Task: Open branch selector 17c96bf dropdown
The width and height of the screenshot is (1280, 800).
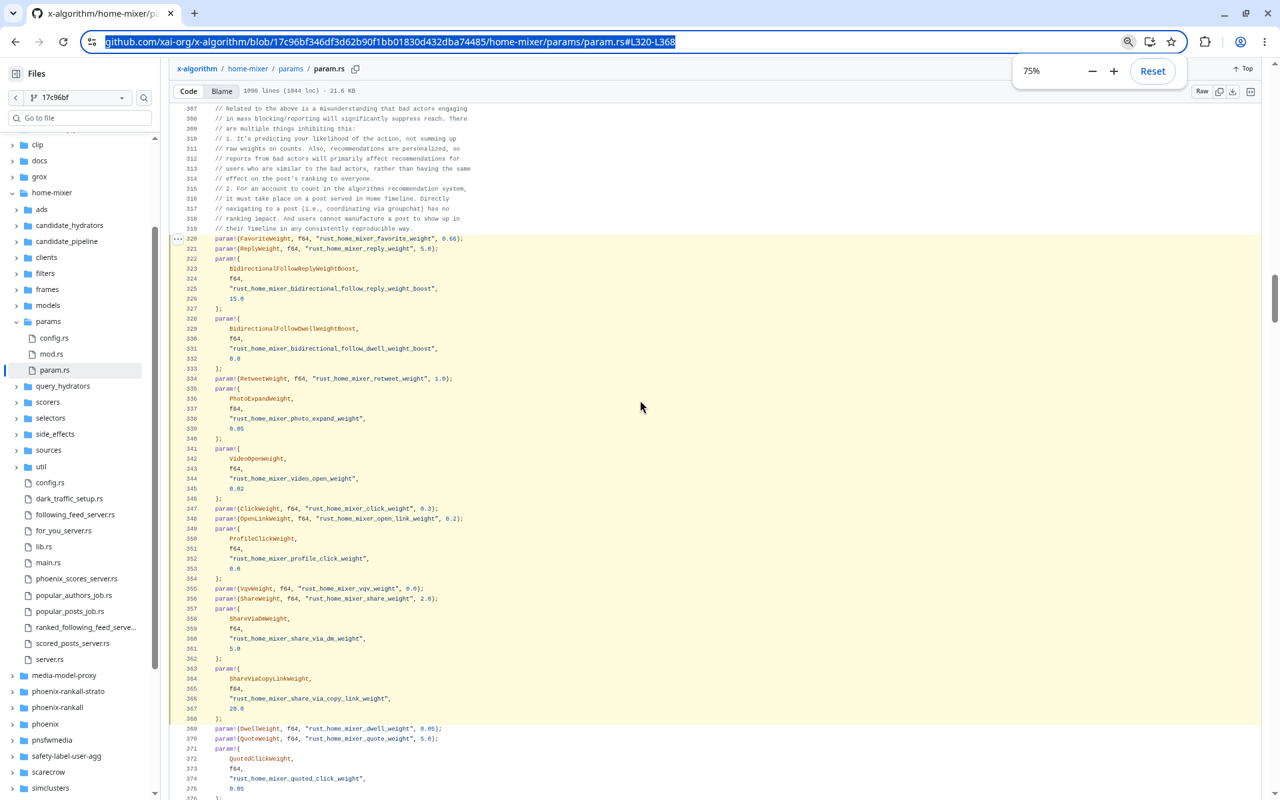Action: click(x=78, y=98)
